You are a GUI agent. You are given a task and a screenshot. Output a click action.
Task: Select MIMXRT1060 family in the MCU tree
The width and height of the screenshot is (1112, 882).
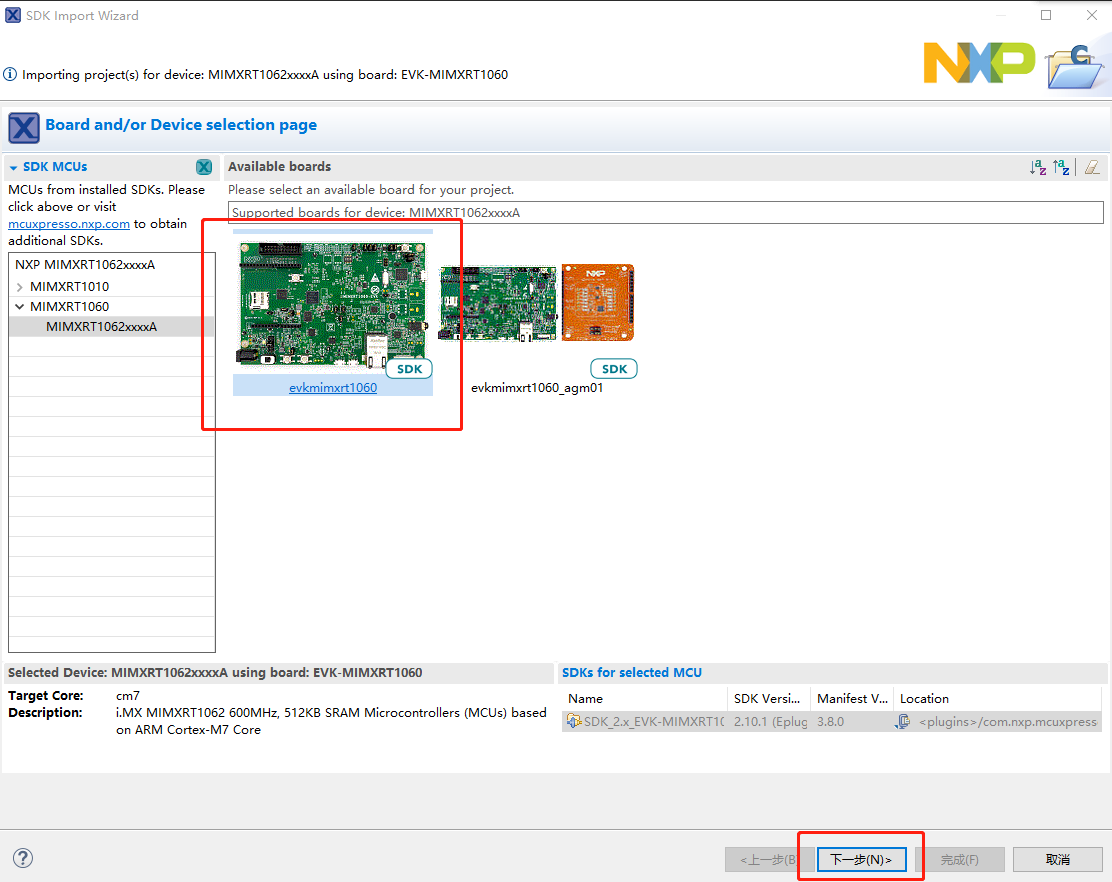click(x=70, y=306)
